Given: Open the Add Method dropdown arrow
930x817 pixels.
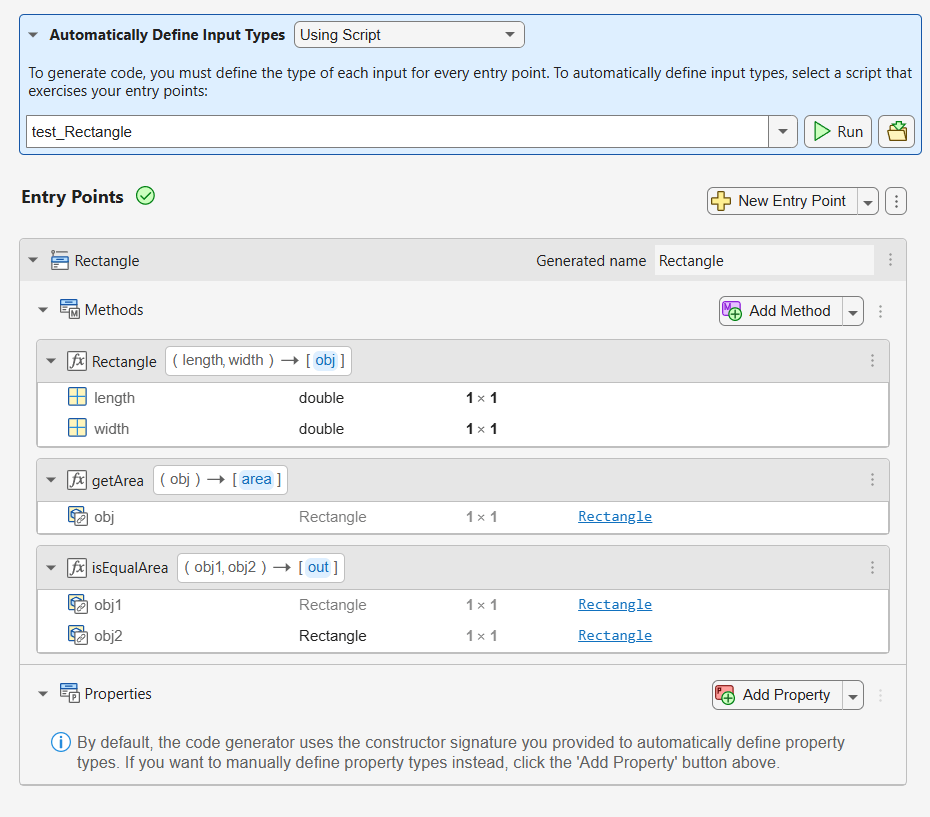Looking at the screenshot, I should (x=852, y=311).
